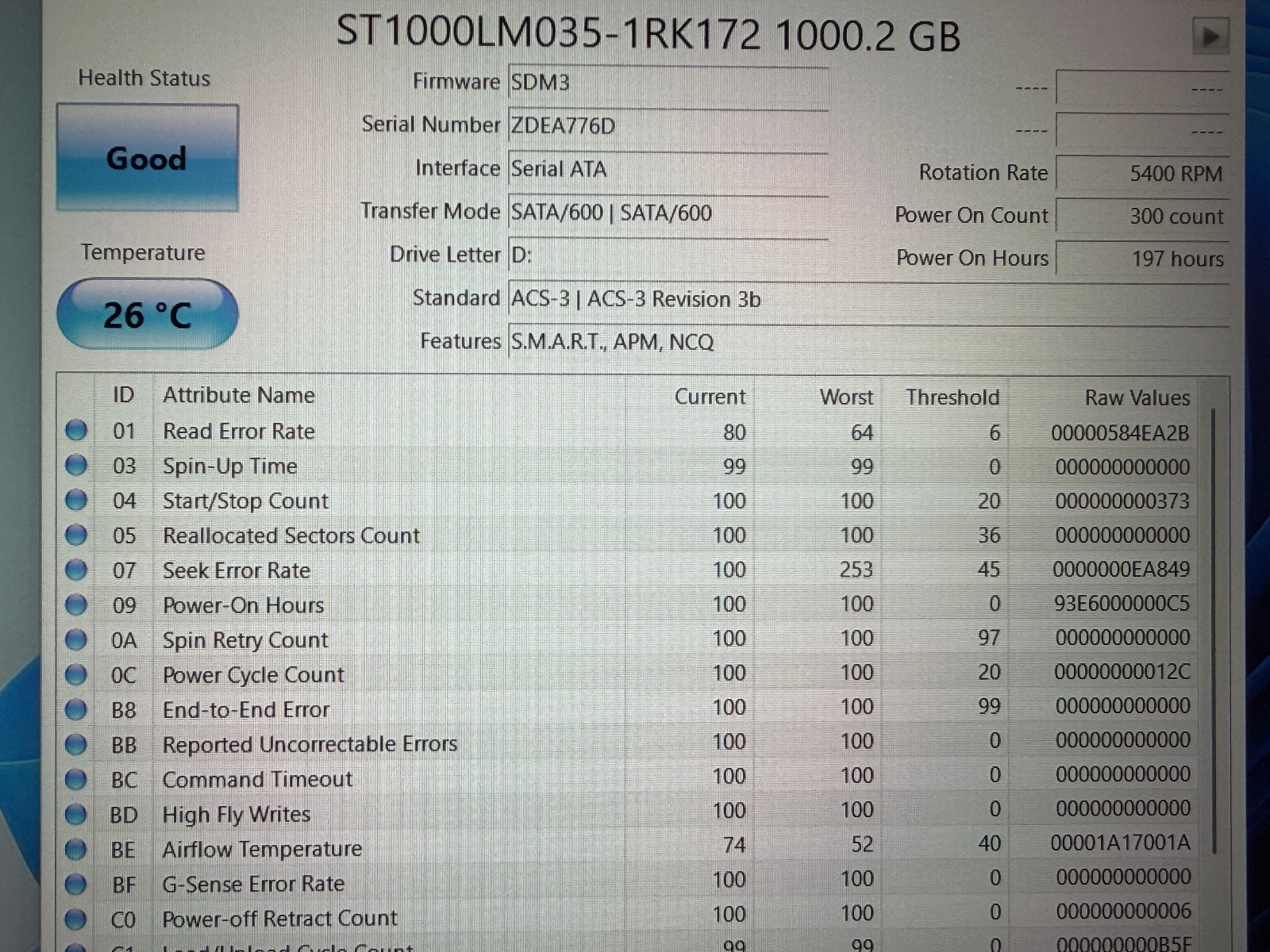Select the Airflow Temperature attribute name
The image size is (1270, 952).
pyautogui.click(x=263, y=849)
